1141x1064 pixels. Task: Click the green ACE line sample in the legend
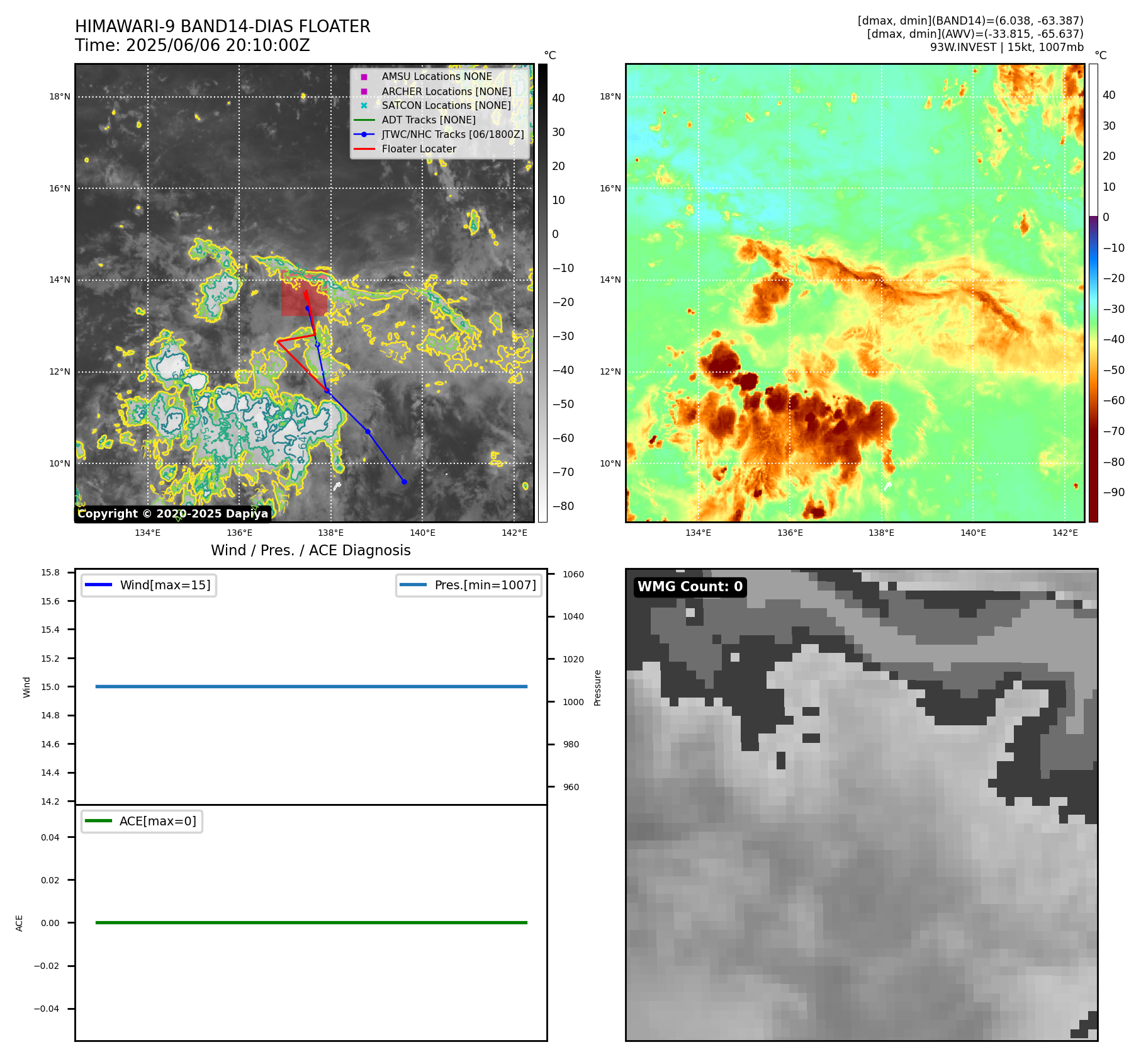point(98,821)
